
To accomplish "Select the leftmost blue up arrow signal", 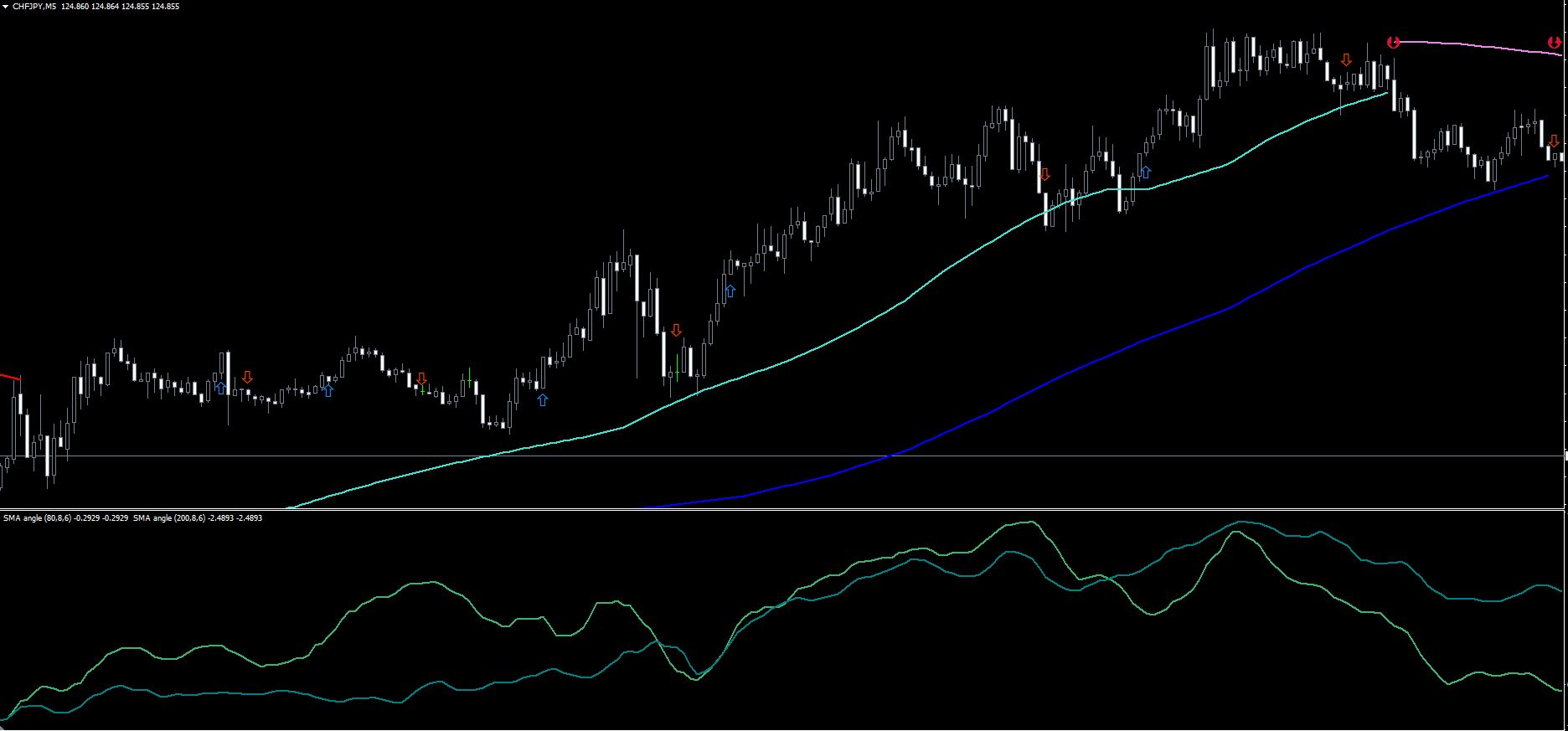I will click(220, 388).
